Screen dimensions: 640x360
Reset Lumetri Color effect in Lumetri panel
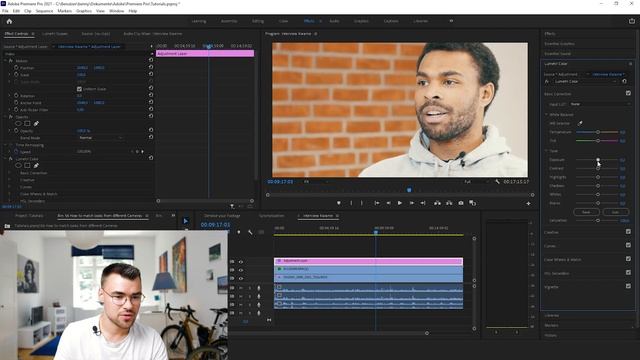click(x=624, y=81)
